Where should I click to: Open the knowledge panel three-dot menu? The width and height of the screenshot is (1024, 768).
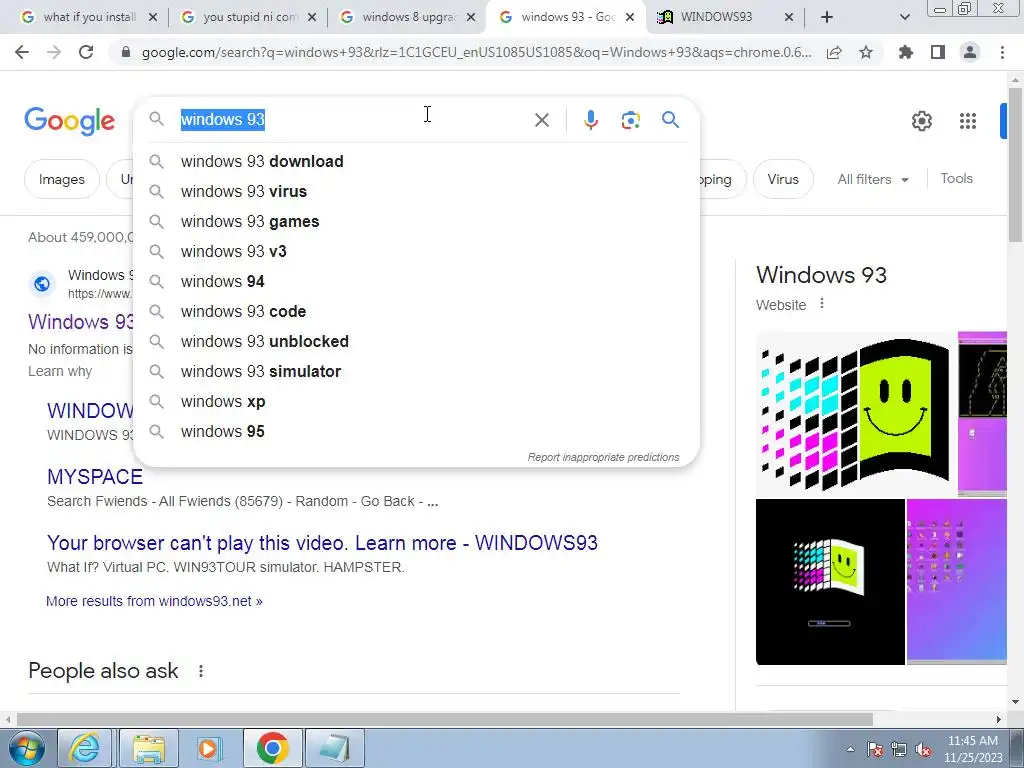pos(822,304)
